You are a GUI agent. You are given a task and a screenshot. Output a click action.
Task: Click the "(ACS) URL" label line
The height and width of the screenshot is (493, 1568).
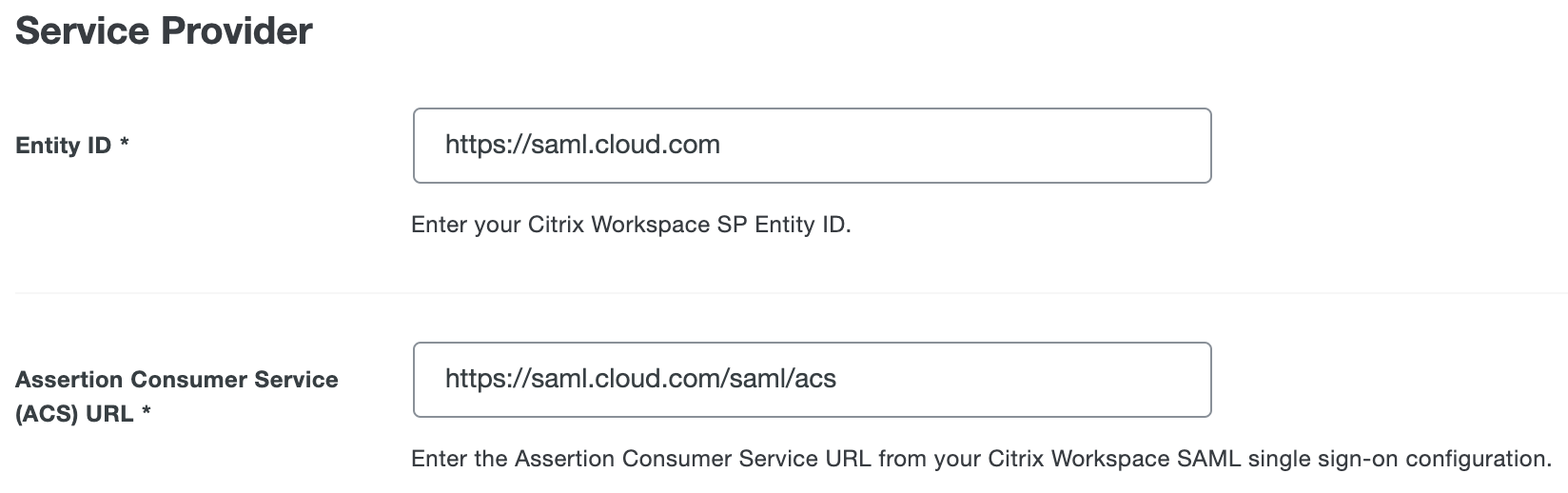(x=74, y=415)
